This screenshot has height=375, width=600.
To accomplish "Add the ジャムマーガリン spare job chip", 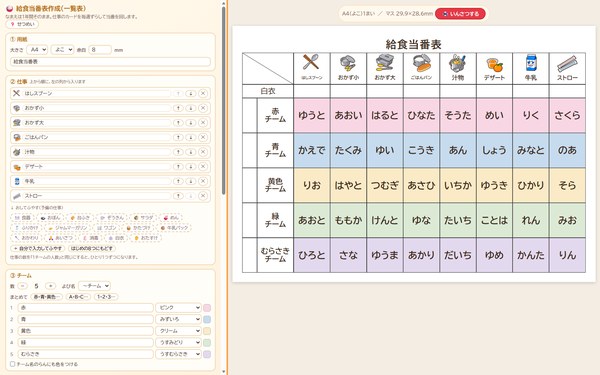I will [68, 228].
